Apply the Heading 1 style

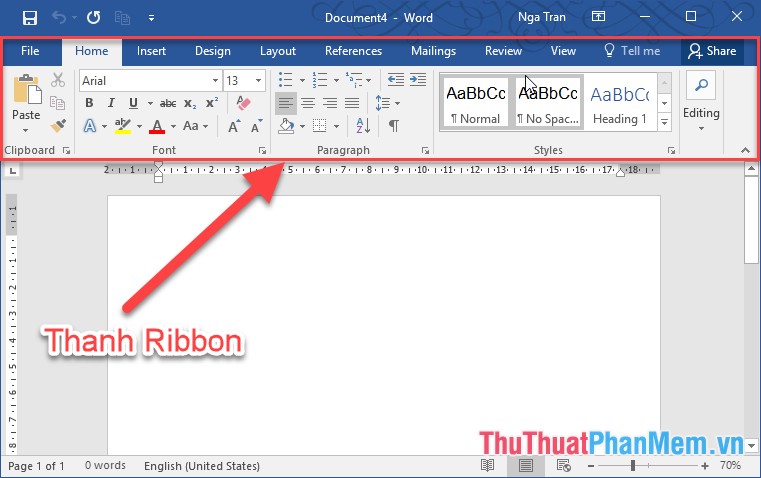pyautogui.click(x=620, y=103)
